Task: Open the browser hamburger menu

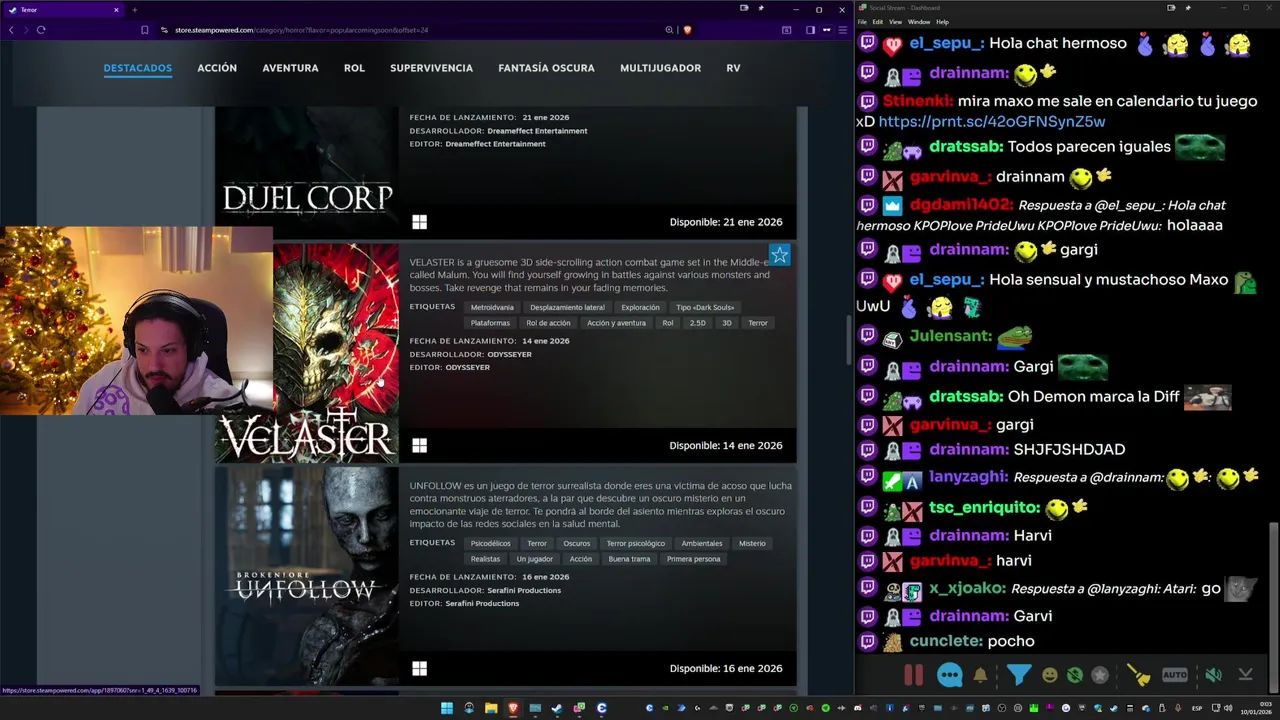Action: pyautogui.click(x=842, y=30)
